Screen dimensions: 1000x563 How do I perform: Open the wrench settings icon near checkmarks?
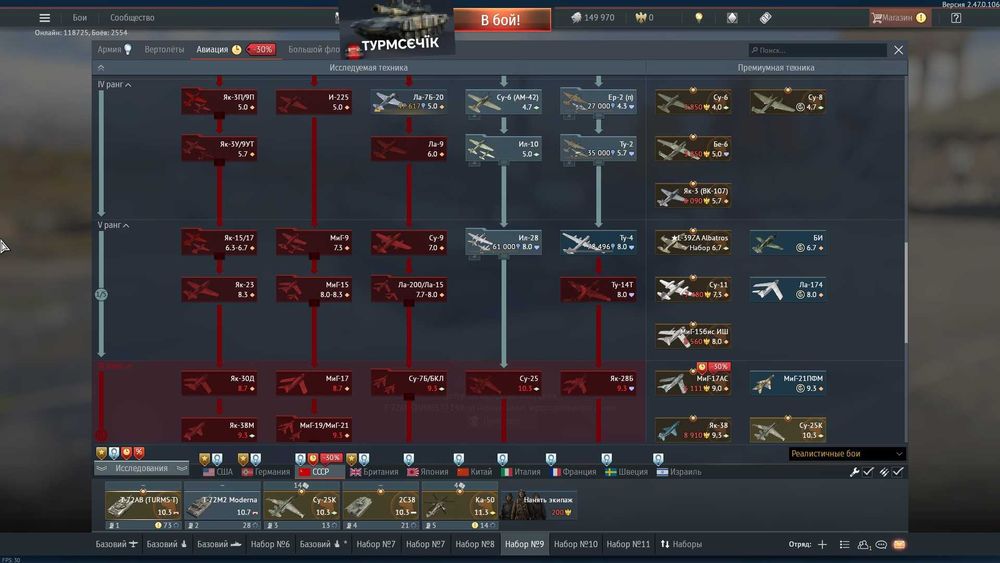click(855, 472)
